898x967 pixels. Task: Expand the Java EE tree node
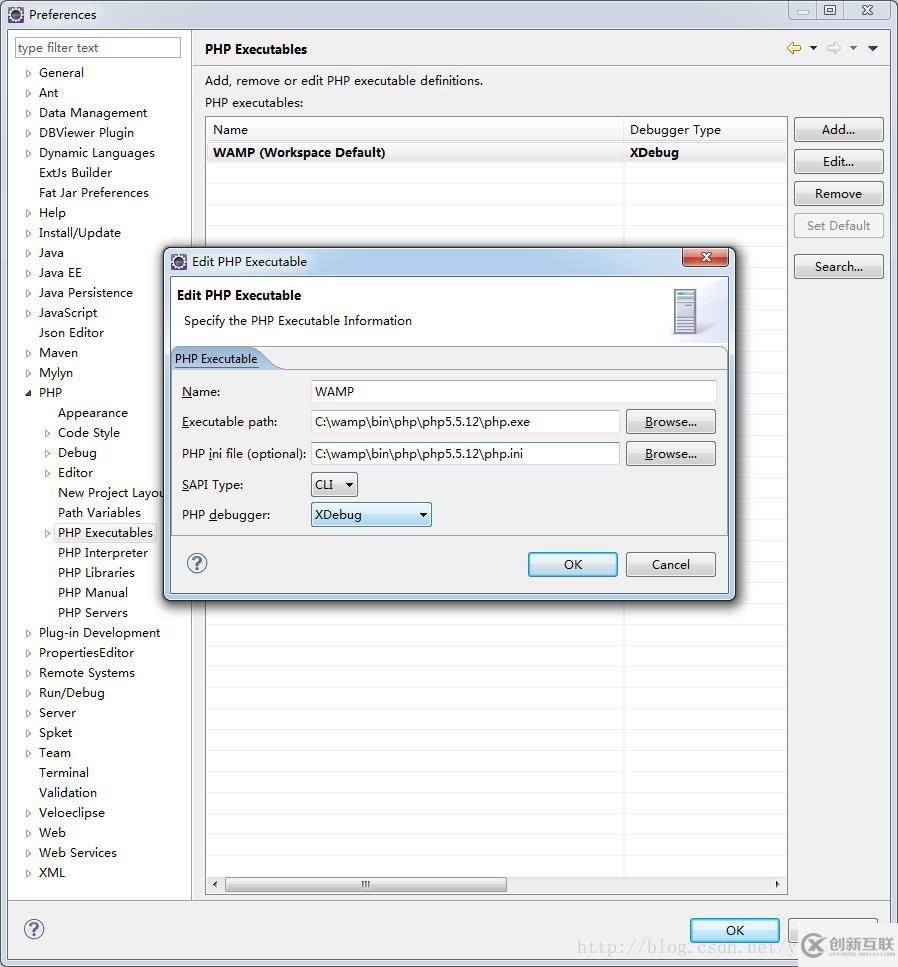click(x=28, y=273)
